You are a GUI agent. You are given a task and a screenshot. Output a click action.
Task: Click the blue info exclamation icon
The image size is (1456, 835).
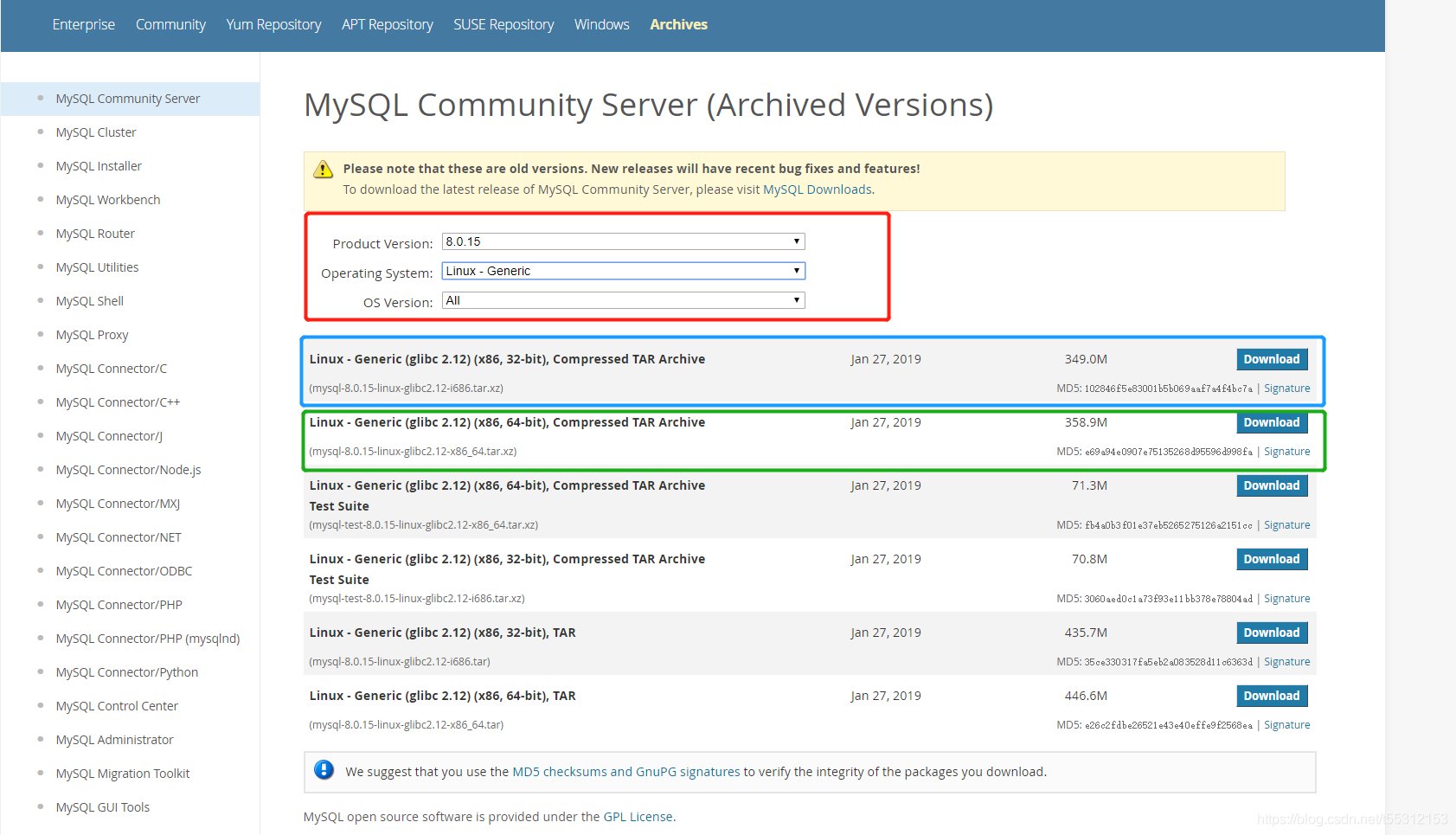tap(324, 770)
